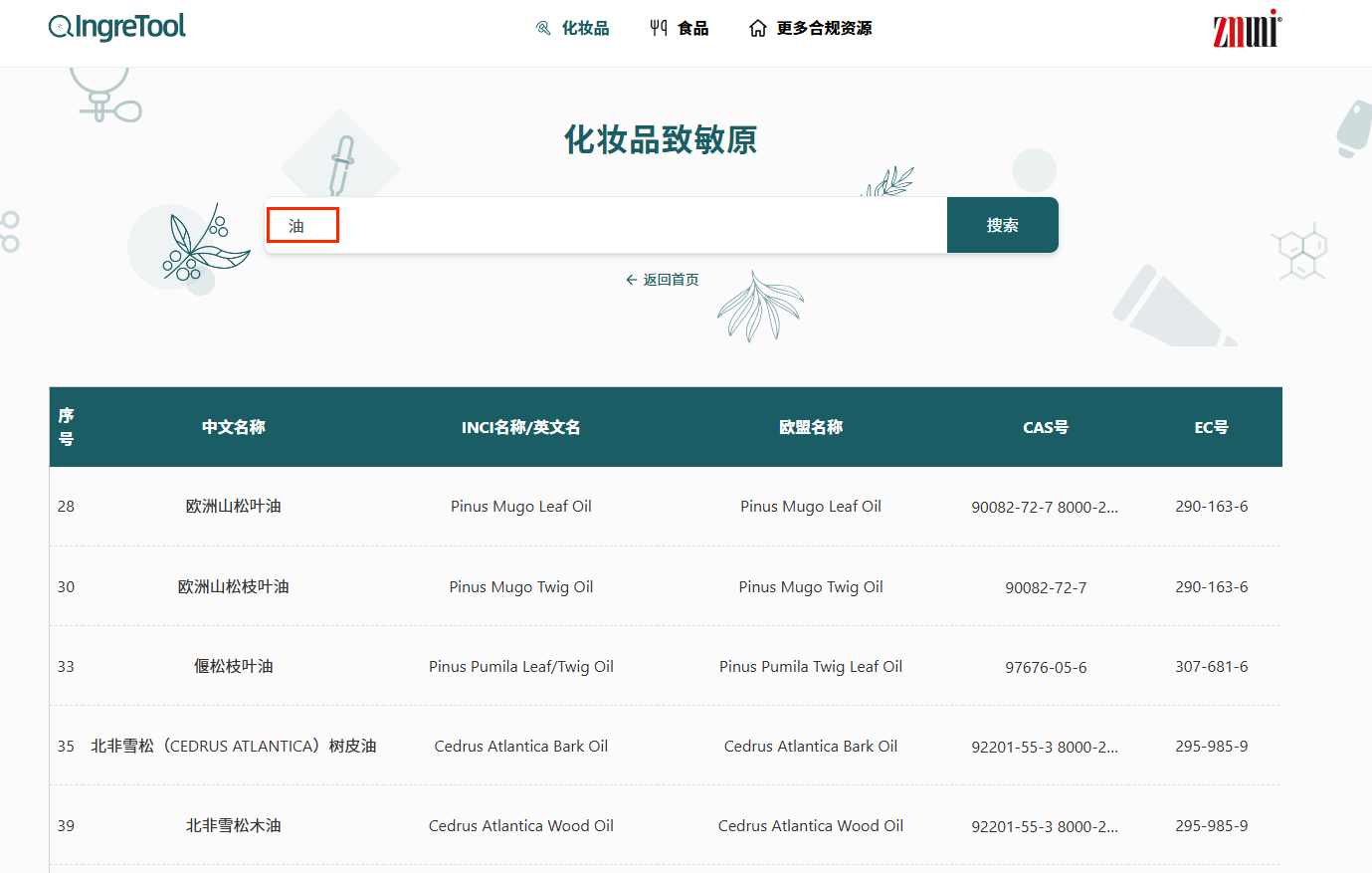Open the 更多合规资源 menu
Image resolution: width=1372 pixels, height=873 pixels.
coord(824,28)
